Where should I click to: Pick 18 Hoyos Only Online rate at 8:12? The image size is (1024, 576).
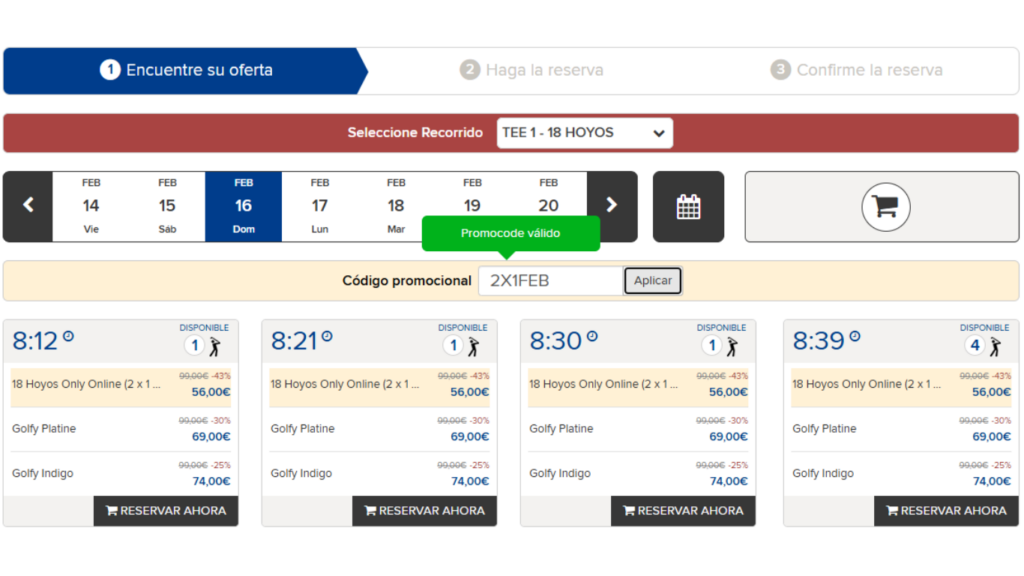click(121, 385)
